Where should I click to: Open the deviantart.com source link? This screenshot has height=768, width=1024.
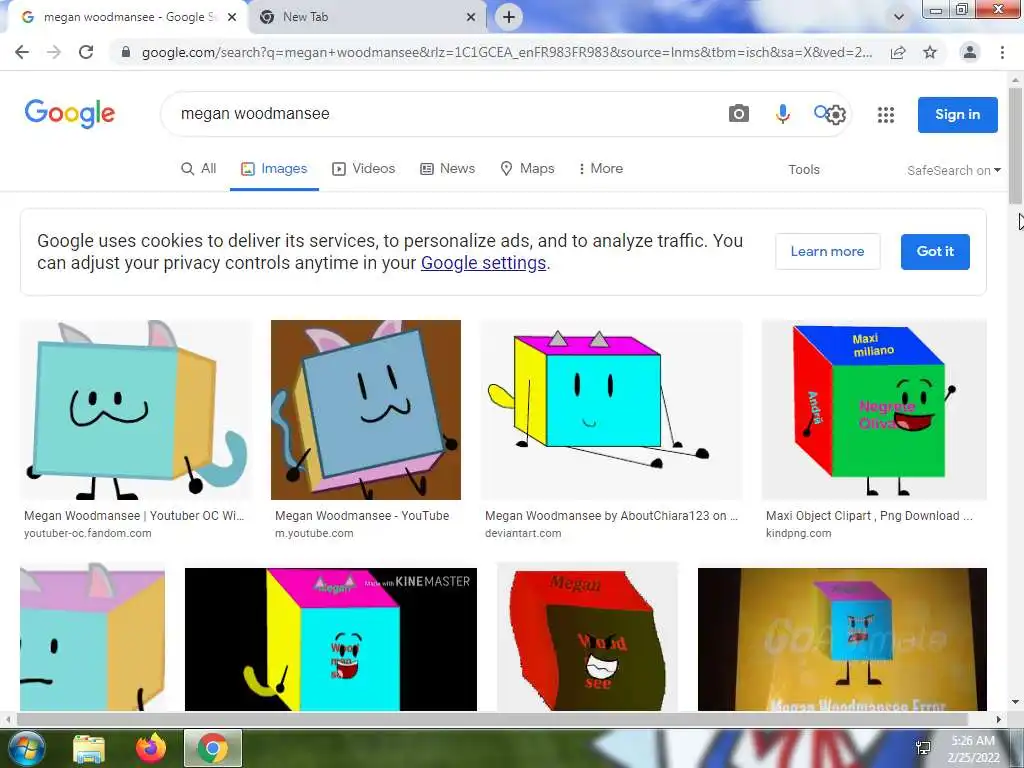[523, 533]
